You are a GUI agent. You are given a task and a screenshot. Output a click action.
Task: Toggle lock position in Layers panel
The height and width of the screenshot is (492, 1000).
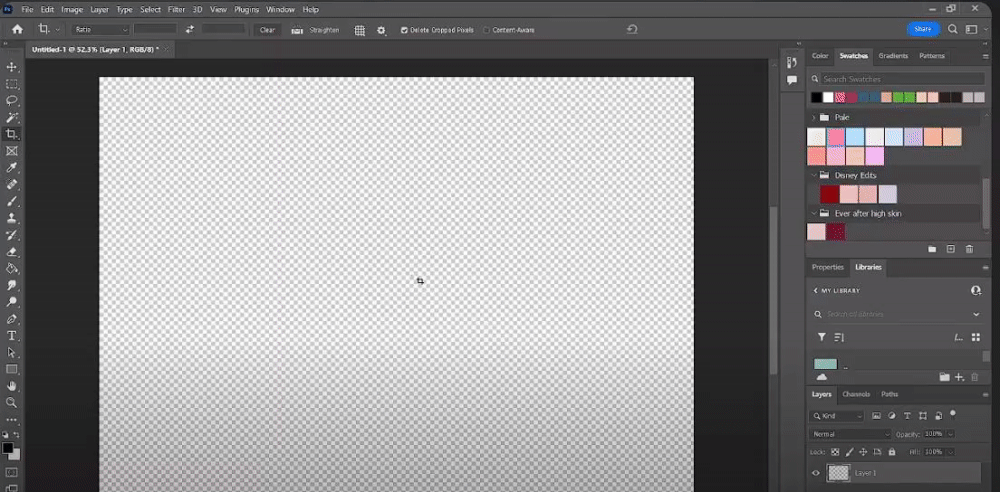[x=864, y=452]
